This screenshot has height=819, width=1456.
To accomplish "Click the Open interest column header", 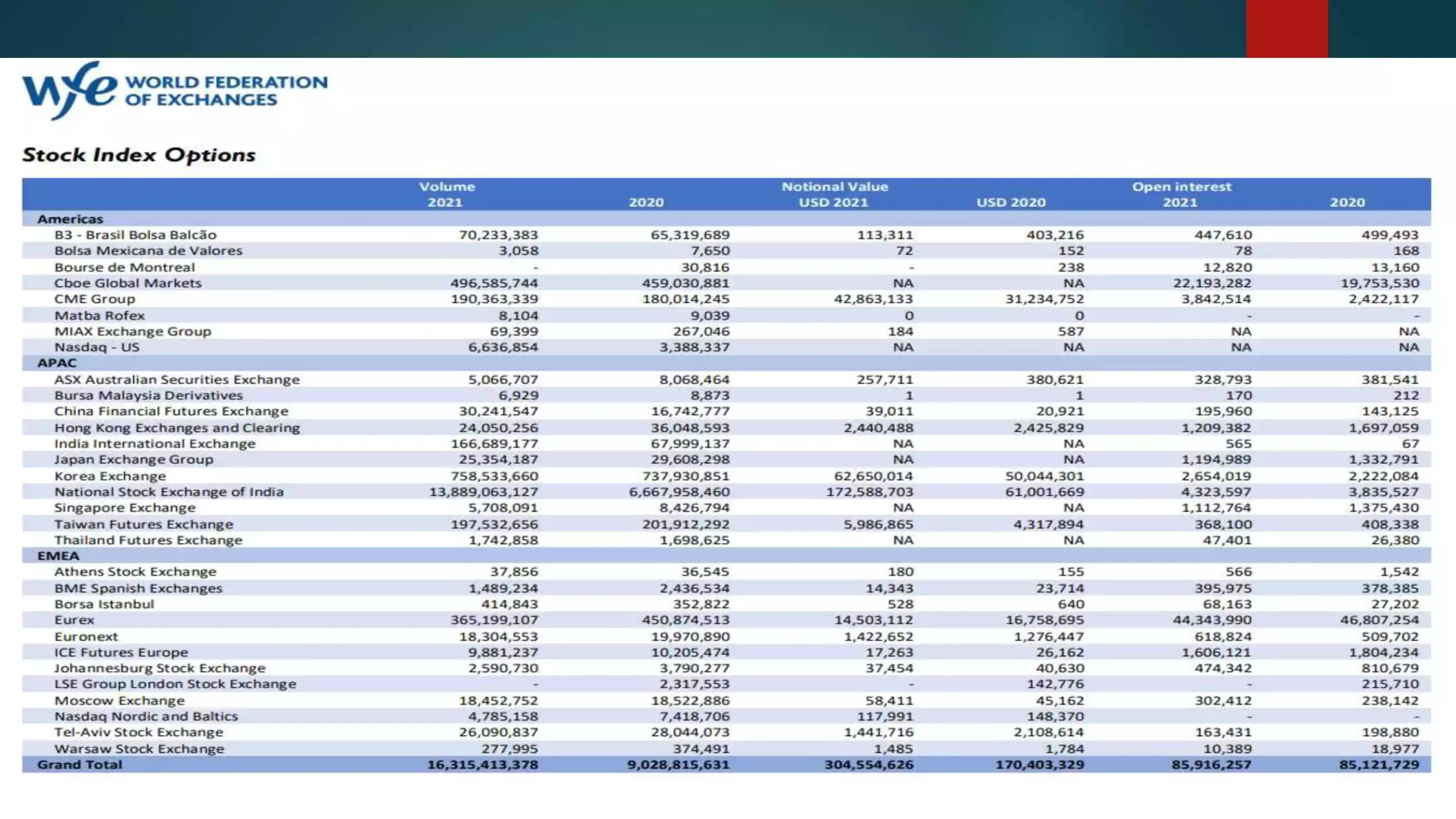I will tap(1181, 187).
